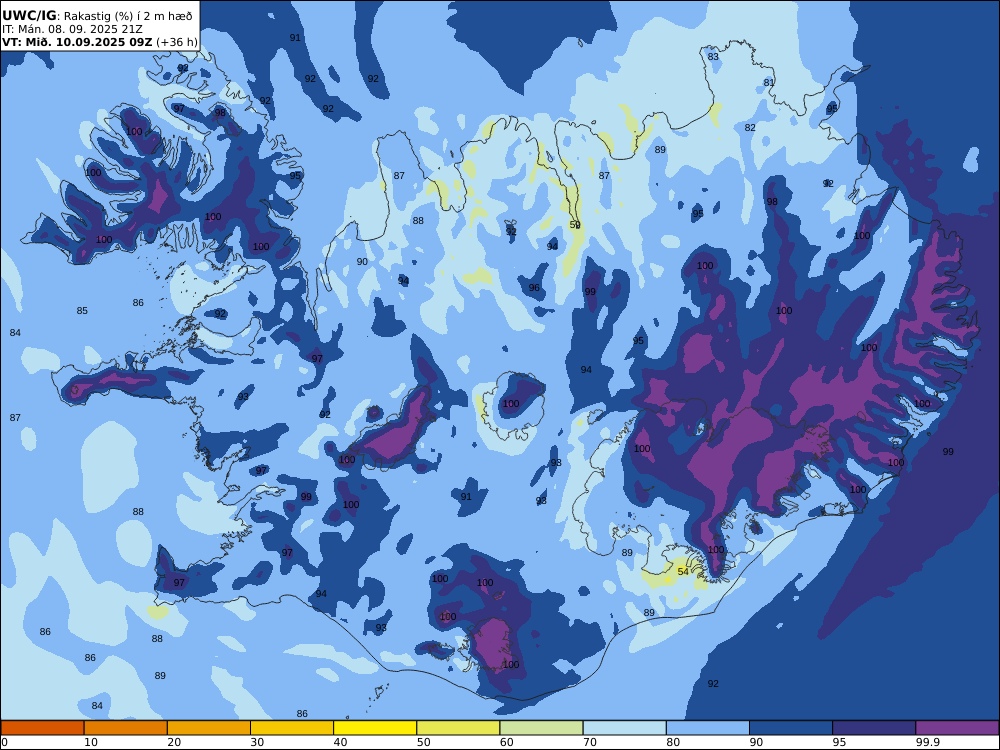Click the '60' legend tick label
The width and height of the screenshot is (1000, 750).
506,742
